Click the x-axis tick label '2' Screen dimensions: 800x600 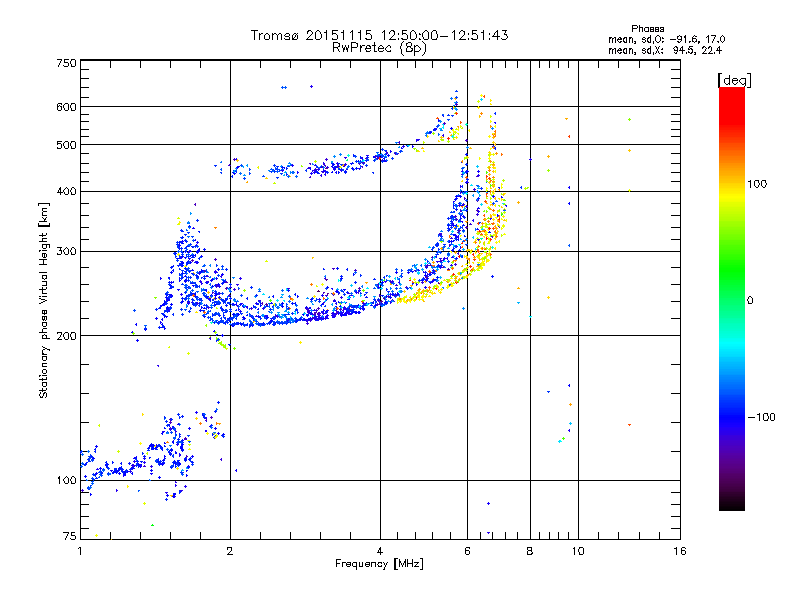(x=230, y=551)
